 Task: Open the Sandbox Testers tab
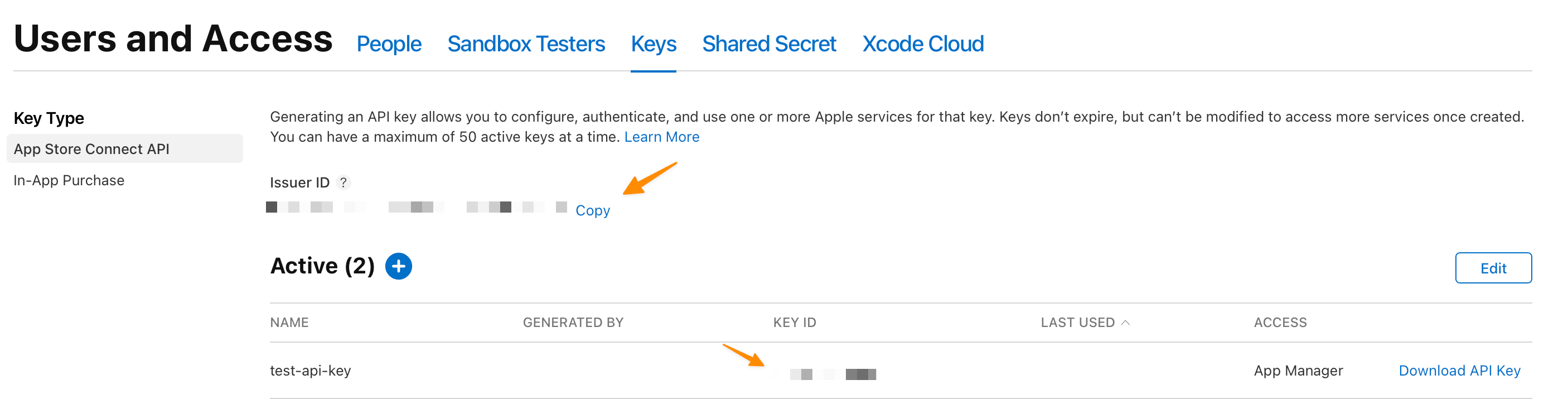coord(526,44)
